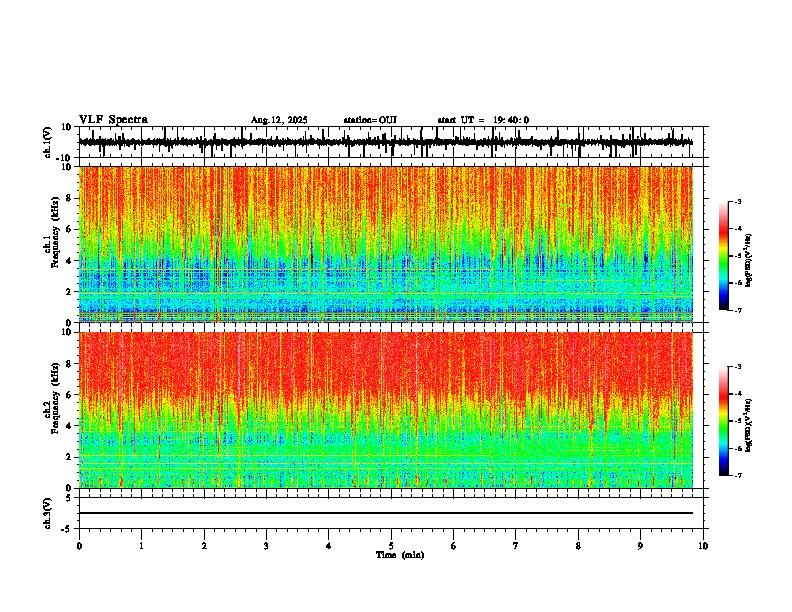Image resolution: width=792 pixels, height=612 pixels.
Task: Click the "4" tick on ch.2 frequency axis
Action: click(x=70, y=426)
